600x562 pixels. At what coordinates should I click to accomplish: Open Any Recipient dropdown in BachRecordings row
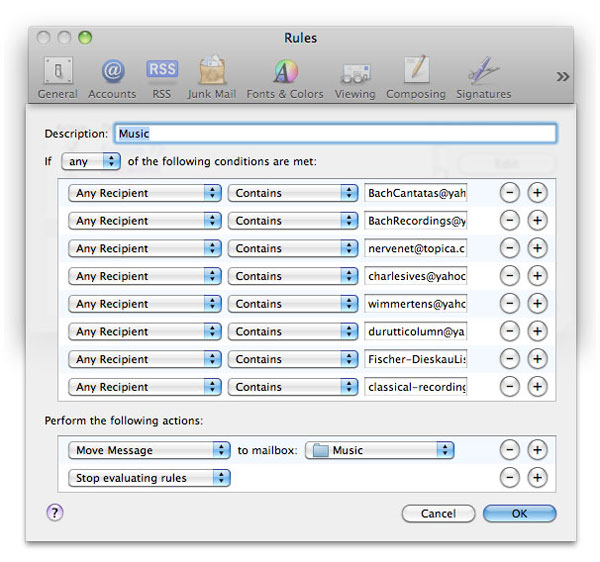(145, 221)
